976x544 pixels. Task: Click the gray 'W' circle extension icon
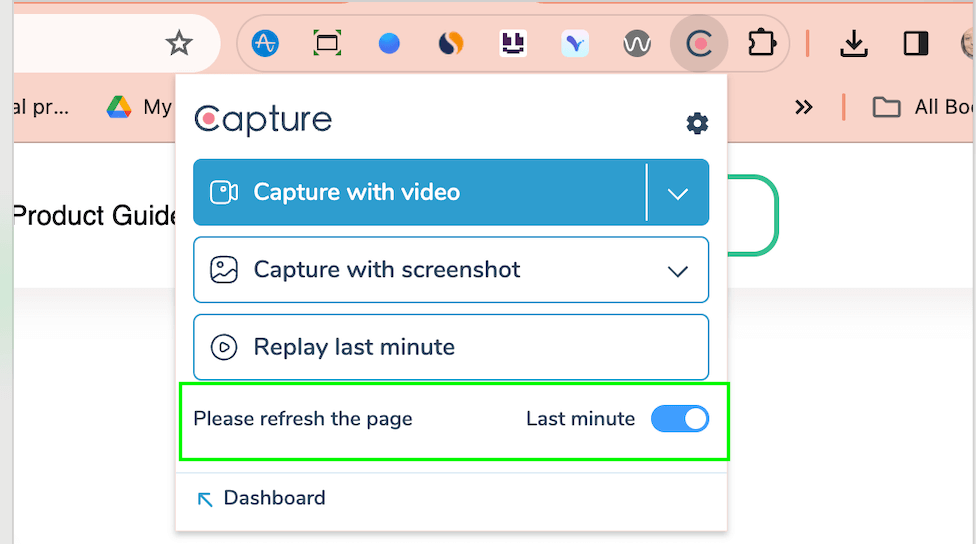[x=636, y=44]
